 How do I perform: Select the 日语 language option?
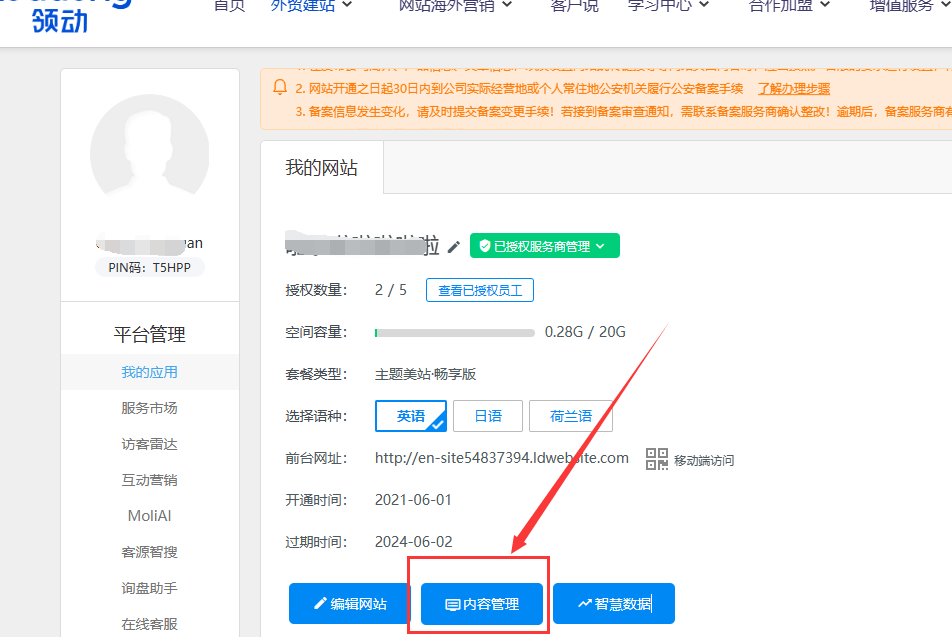tap(488, 416)
